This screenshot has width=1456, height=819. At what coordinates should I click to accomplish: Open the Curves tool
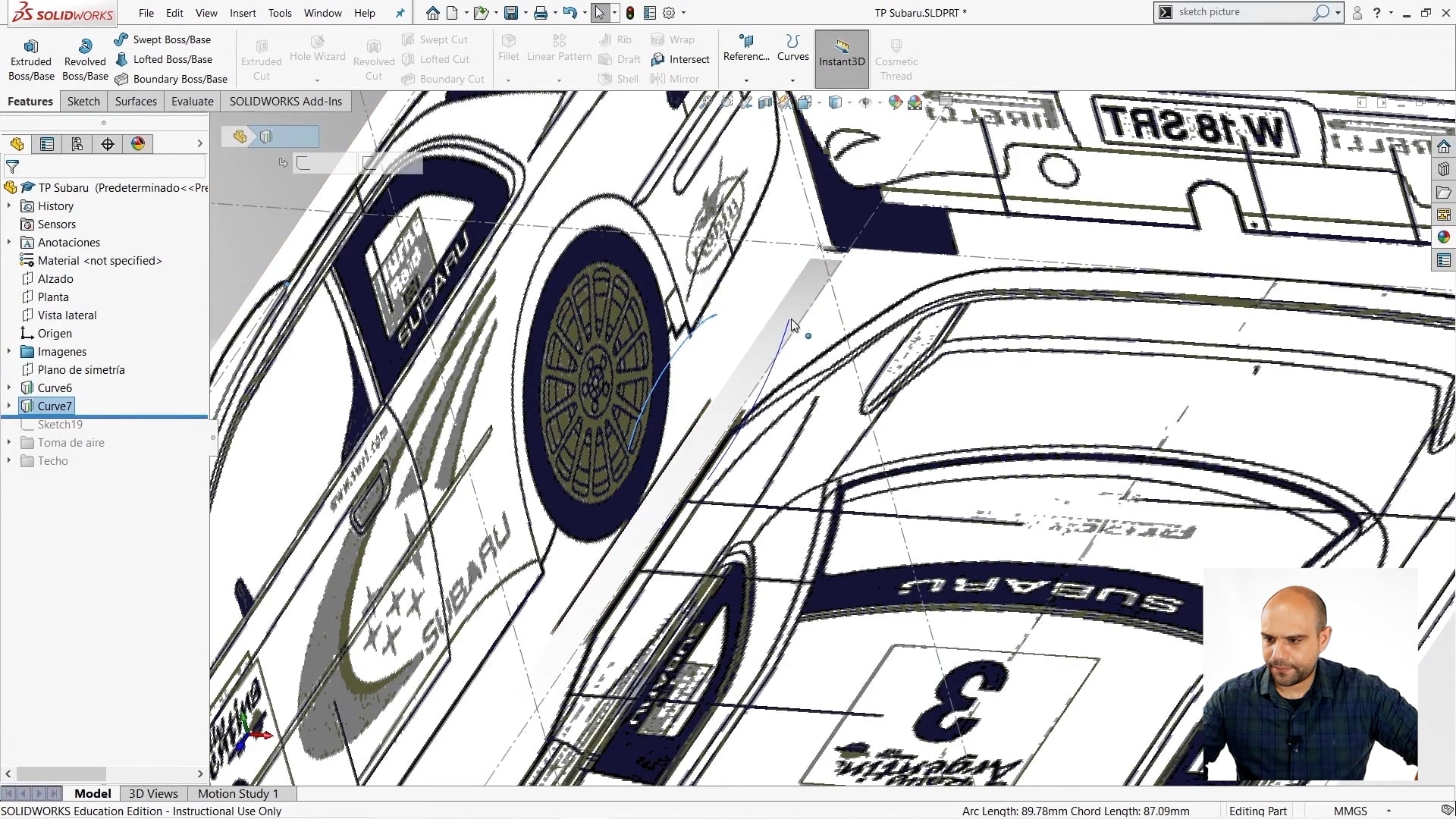pyautogui.click(x=792, y=49)
